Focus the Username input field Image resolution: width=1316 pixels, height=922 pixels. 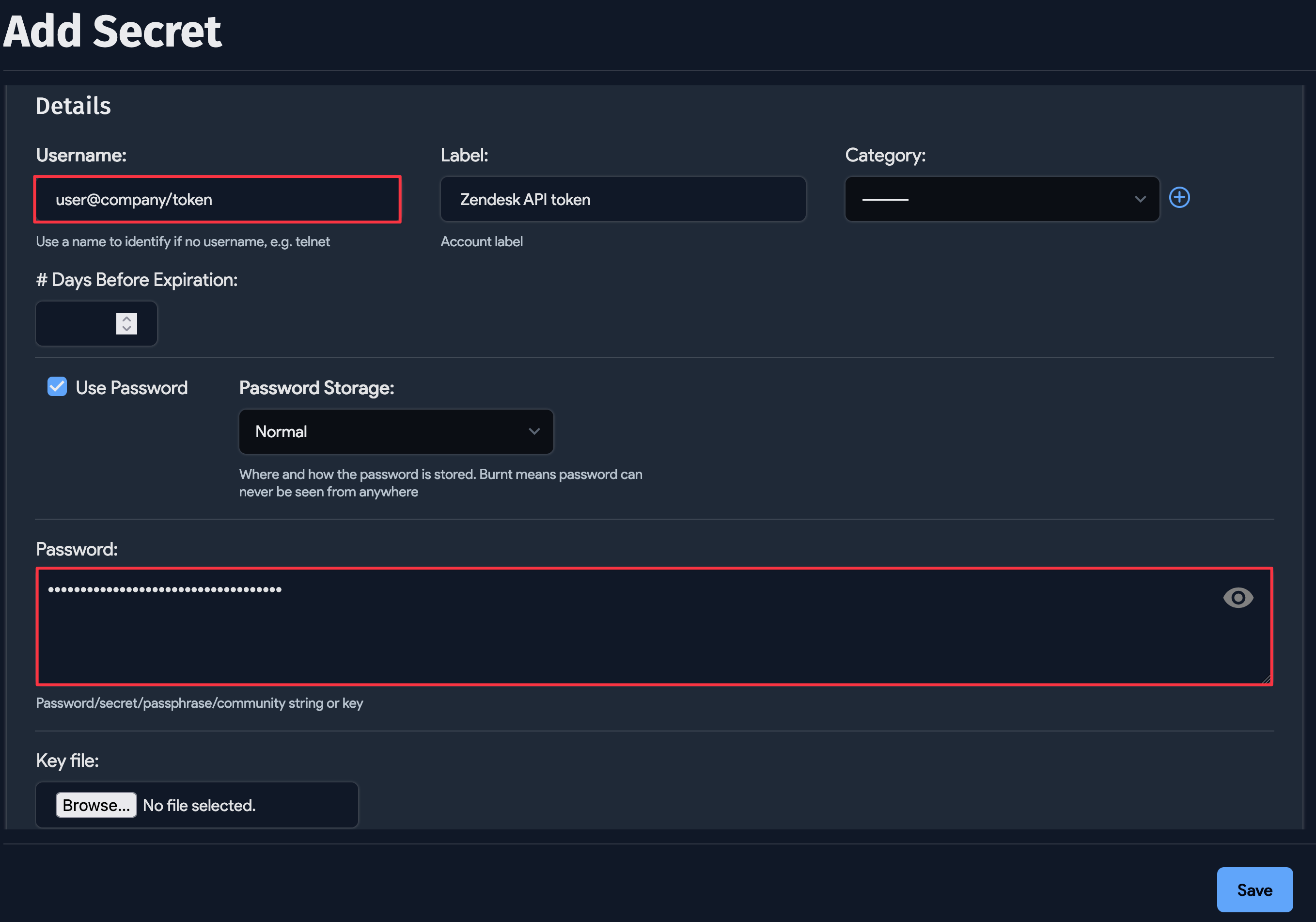(x=217, y=200)
